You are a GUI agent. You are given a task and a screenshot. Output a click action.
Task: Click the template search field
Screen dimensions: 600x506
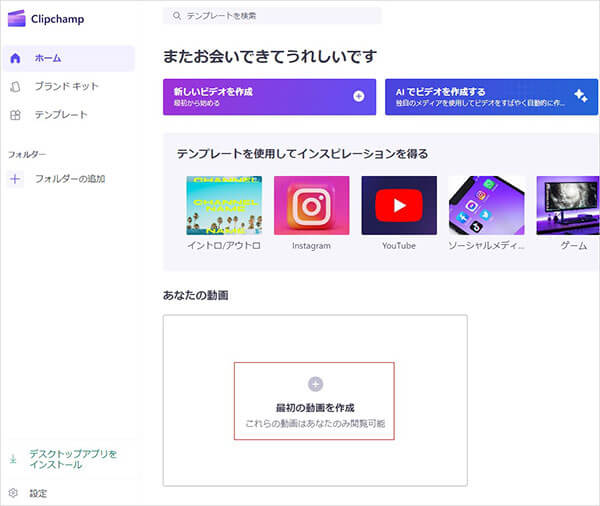click(272, 16)
